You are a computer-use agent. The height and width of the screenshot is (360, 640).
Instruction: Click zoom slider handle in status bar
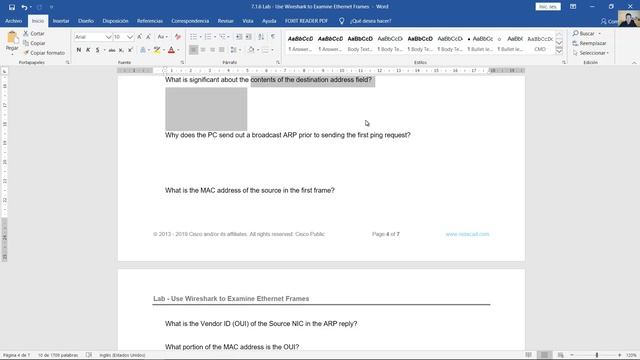[597, 355]
